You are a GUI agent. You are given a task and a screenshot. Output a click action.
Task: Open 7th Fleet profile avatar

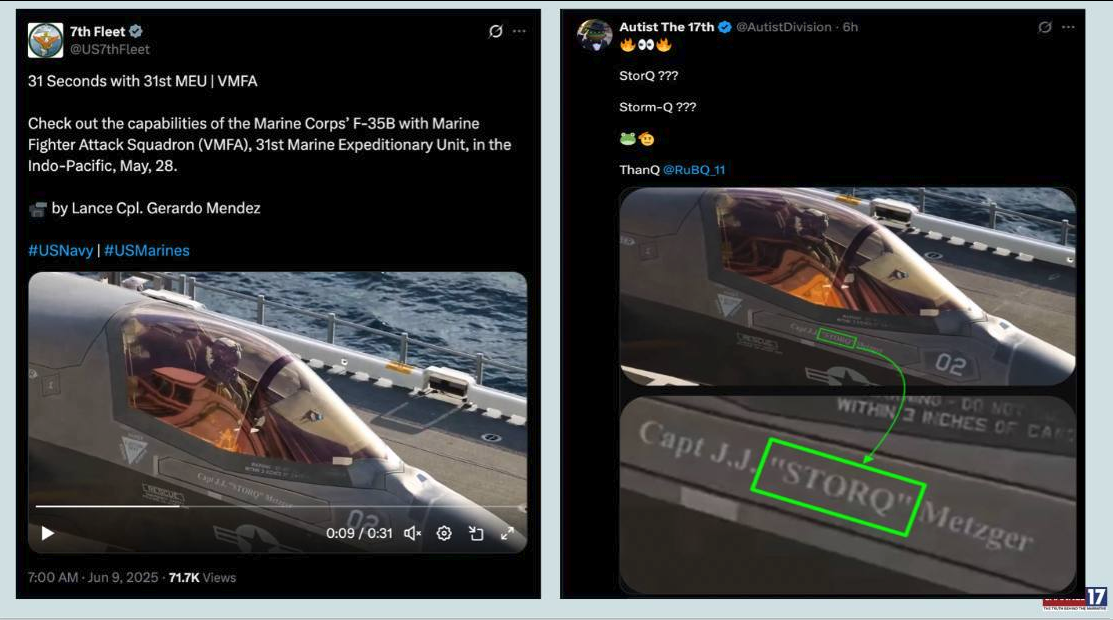pyautogui.click(x=45, y=40)
